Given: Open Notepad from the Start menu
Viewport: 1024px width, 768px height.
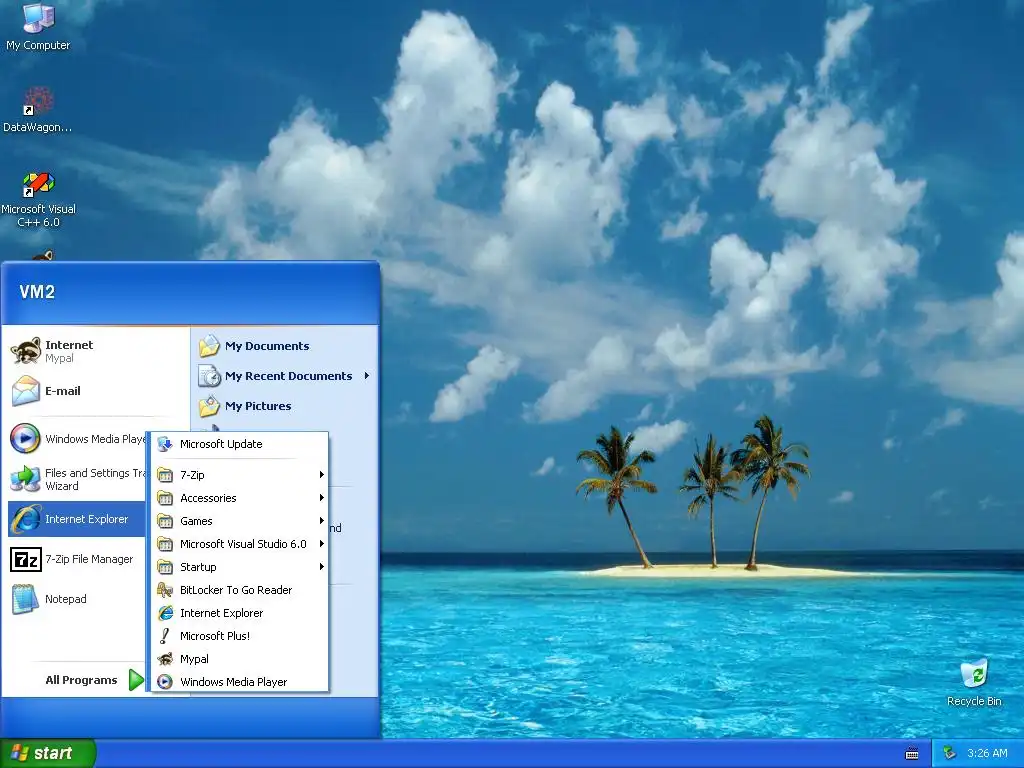Looking at the screenshot, I should pos(76,599).
